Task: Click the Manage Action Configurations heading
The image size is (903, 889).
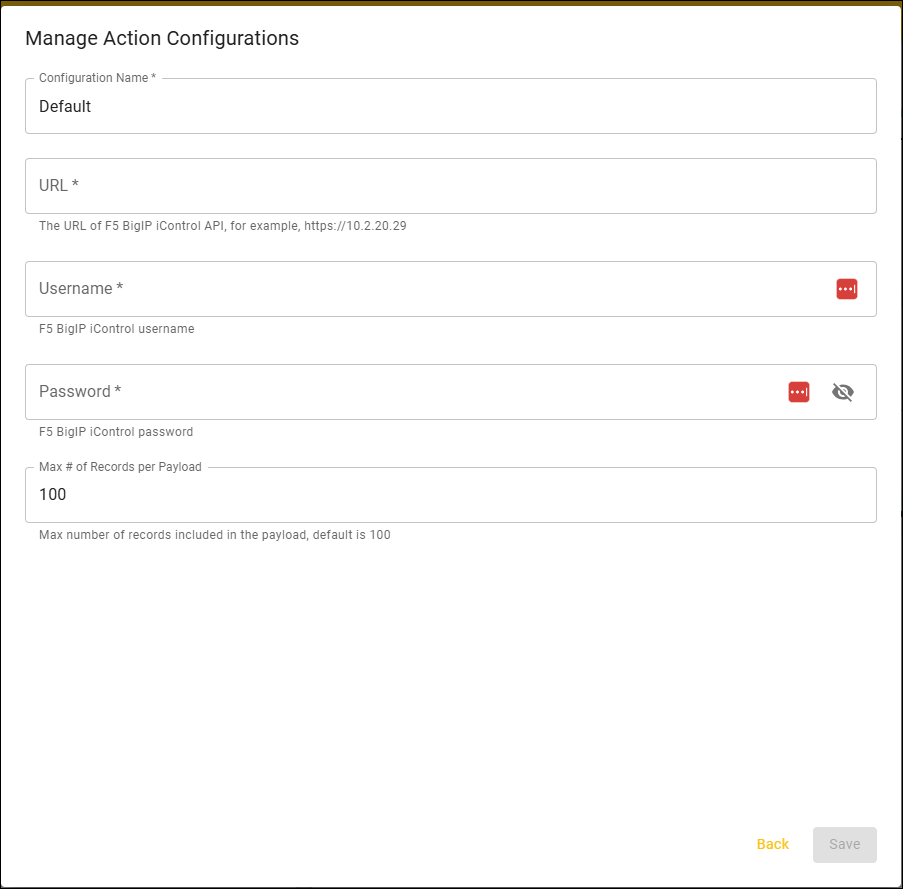Action: point(162,38)
